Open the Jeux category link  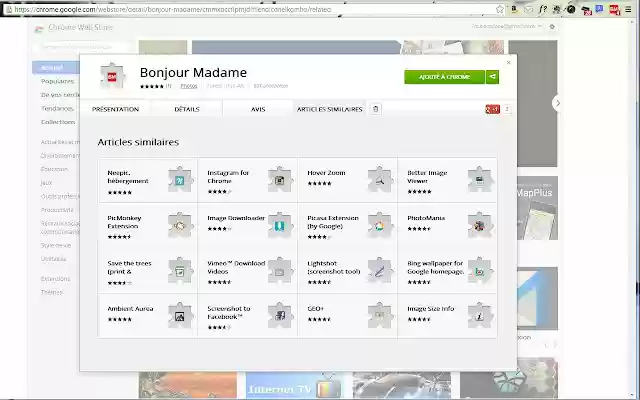coord(46,182)
